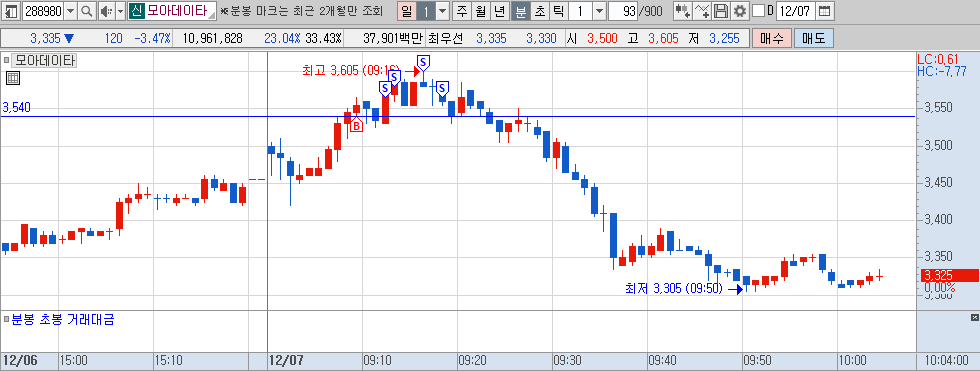This screenshot has width=980, height=371.
Task: Toggle the 모아데이타 chart legend box
Action: click(x=7, y=61)
